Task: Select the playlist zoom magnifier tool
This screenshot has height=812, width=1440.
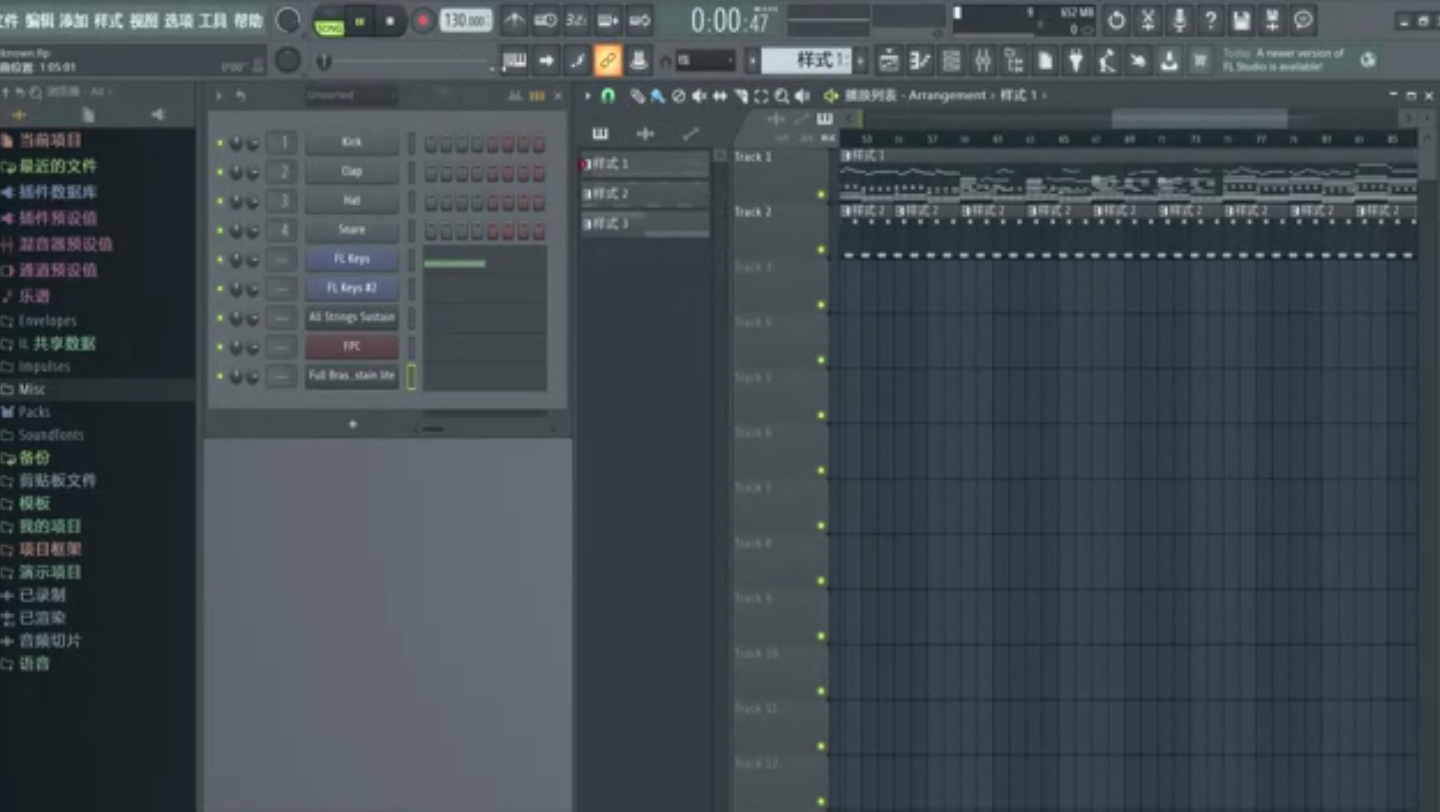Action: click(x=782, y=96)
